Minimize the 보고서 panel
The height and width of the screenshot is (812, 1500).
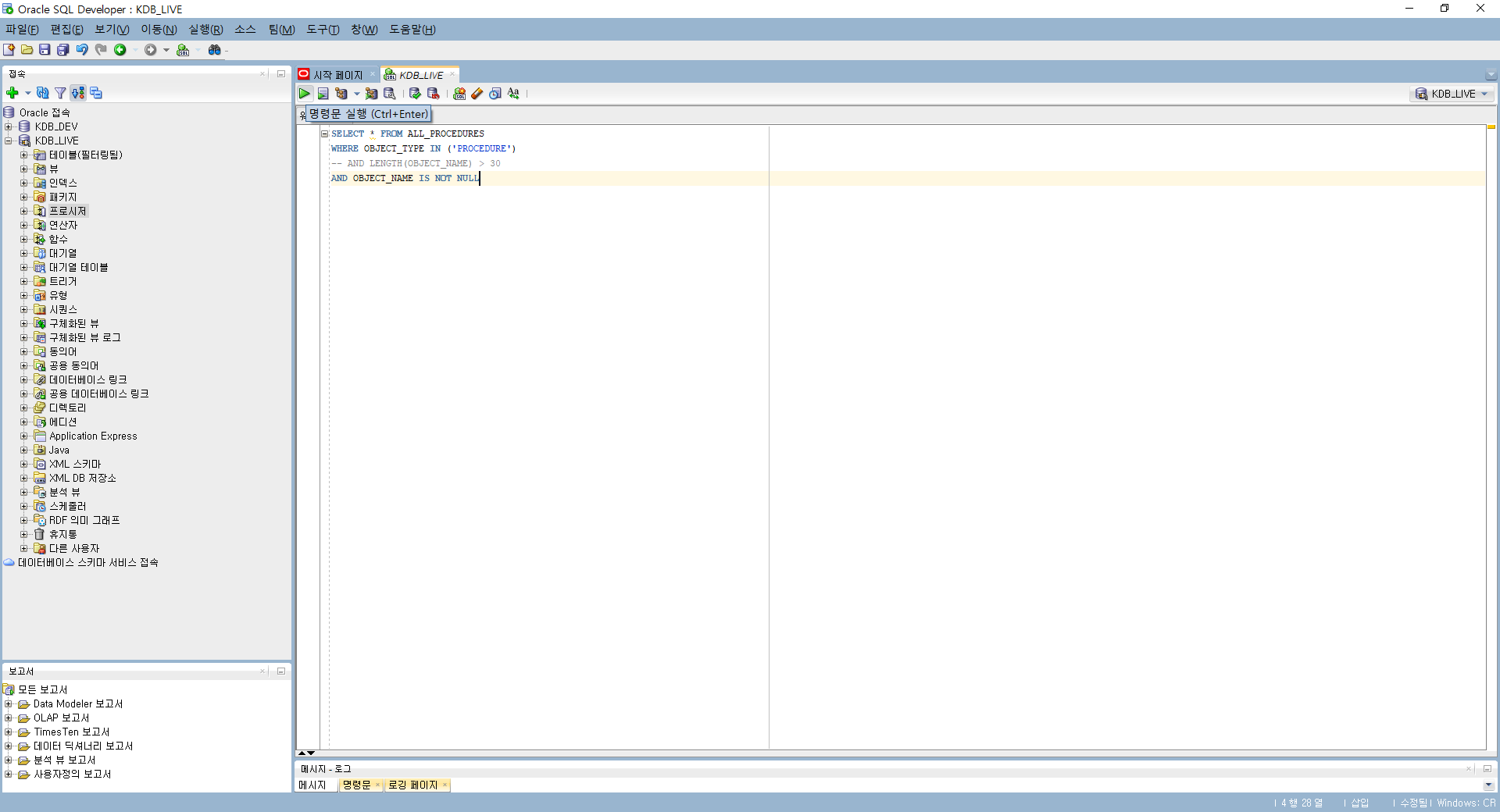click(281, 671)
